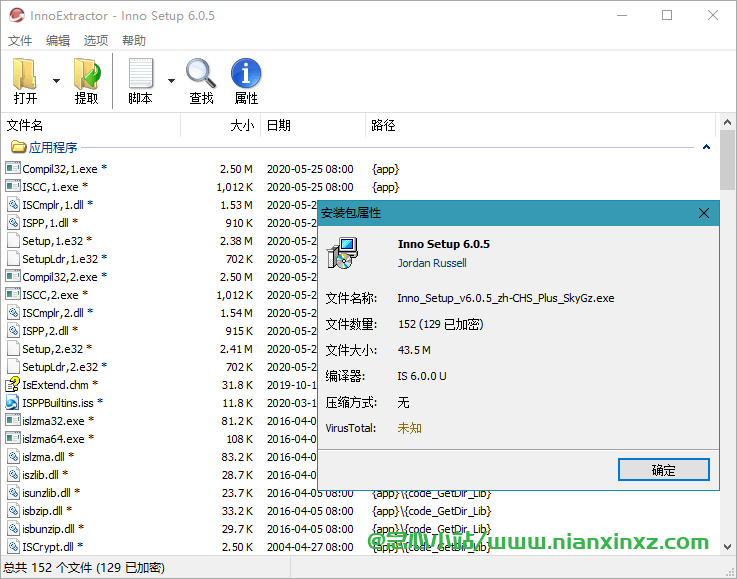Click the isbzip.dll date 2016-04-05 08:00
This screenshot has height=579, width=737.
pos(310,511)
